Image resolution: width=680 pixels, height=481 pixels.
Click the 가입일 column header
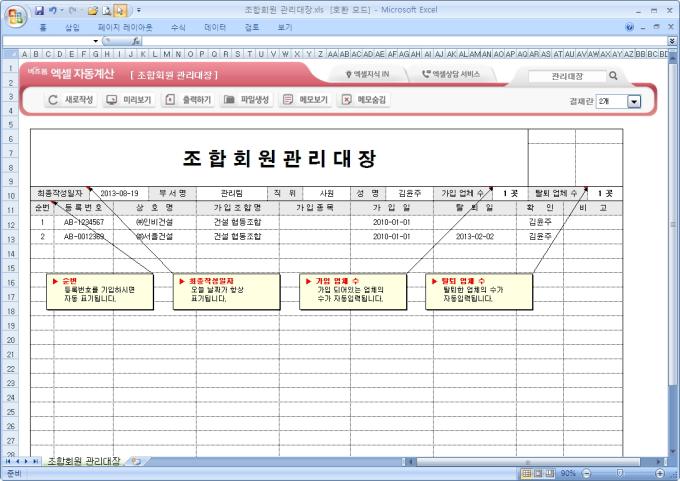(392, 208)
